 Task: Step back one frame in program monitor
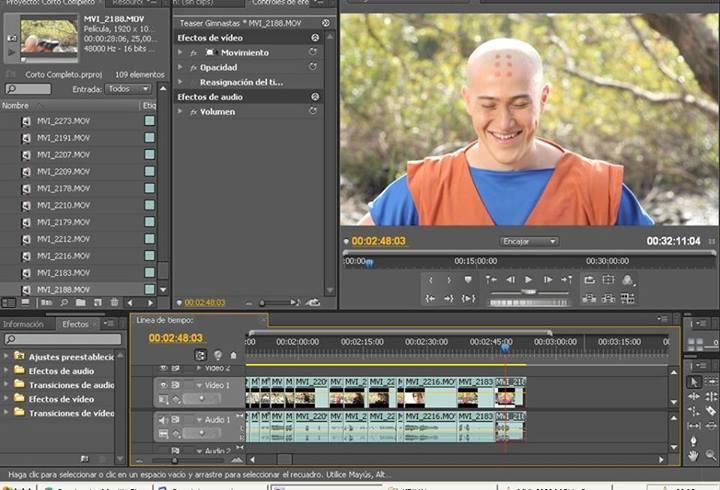(x=510, y=280)
